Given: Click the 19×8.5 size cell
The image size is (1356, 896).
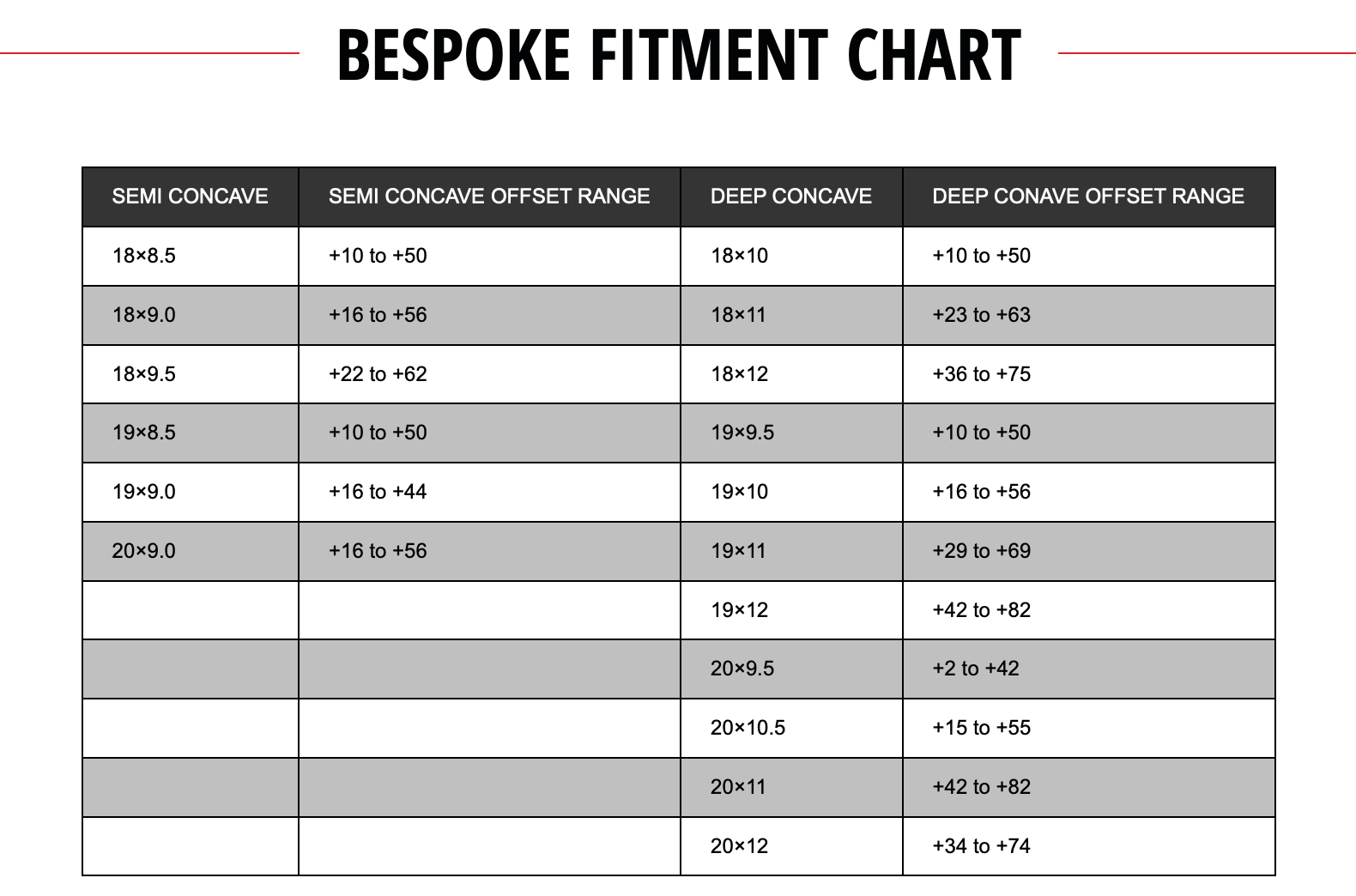Looking at the screenshot, I should (x=144, y=433).
